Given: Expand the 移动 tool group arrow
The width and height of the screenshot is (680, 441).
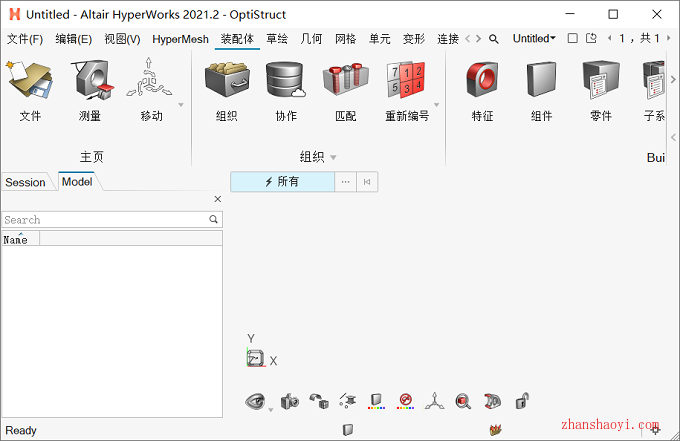Looking at the screenshot, I should [181, 105].
